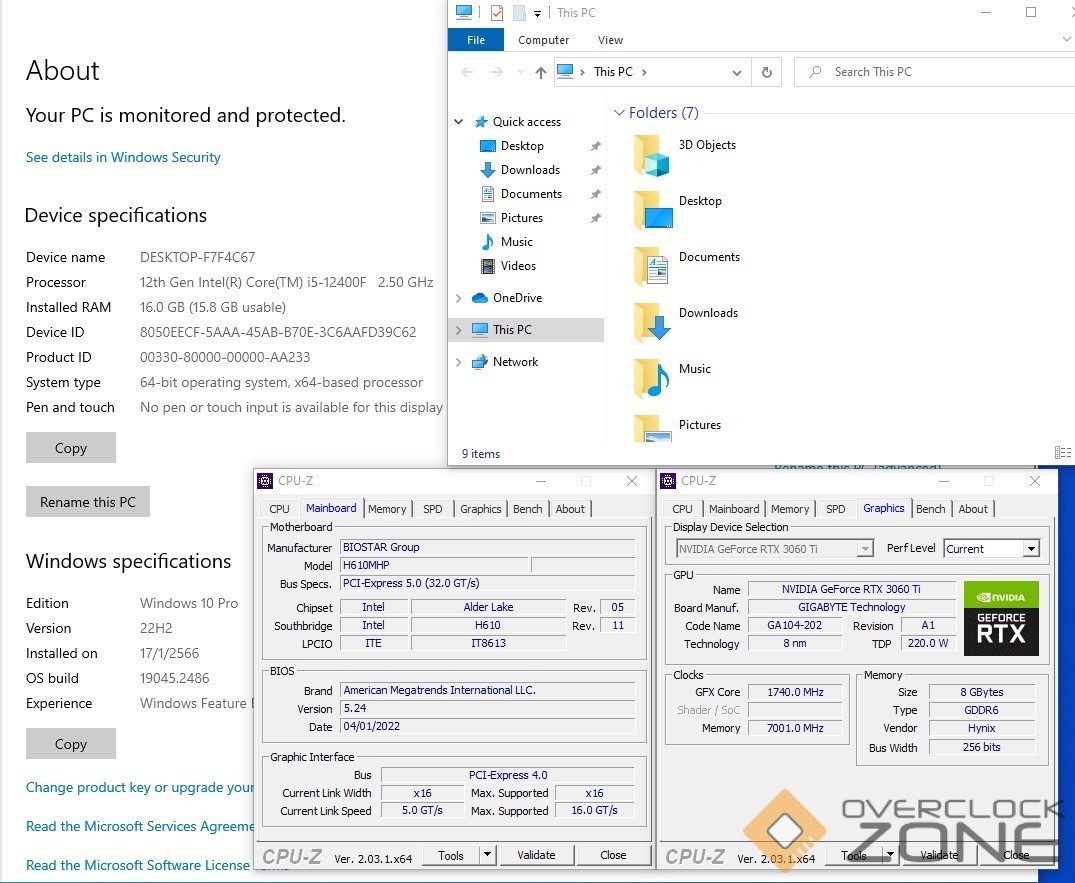Viewport: 1075px width, 883px height.
Task: Open the Computer ribbon tab
Action: click(543, 40)
